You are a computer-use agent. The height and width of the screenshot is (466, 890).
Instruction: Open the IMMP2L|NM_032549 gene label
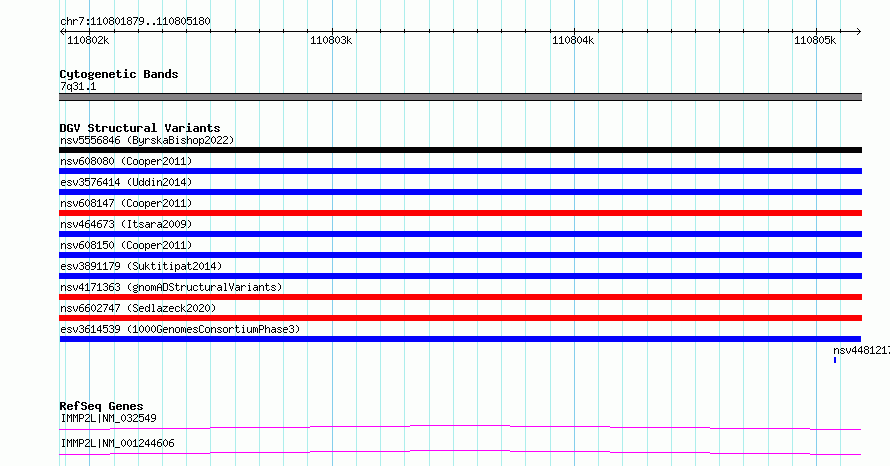(x=108, y=418)
